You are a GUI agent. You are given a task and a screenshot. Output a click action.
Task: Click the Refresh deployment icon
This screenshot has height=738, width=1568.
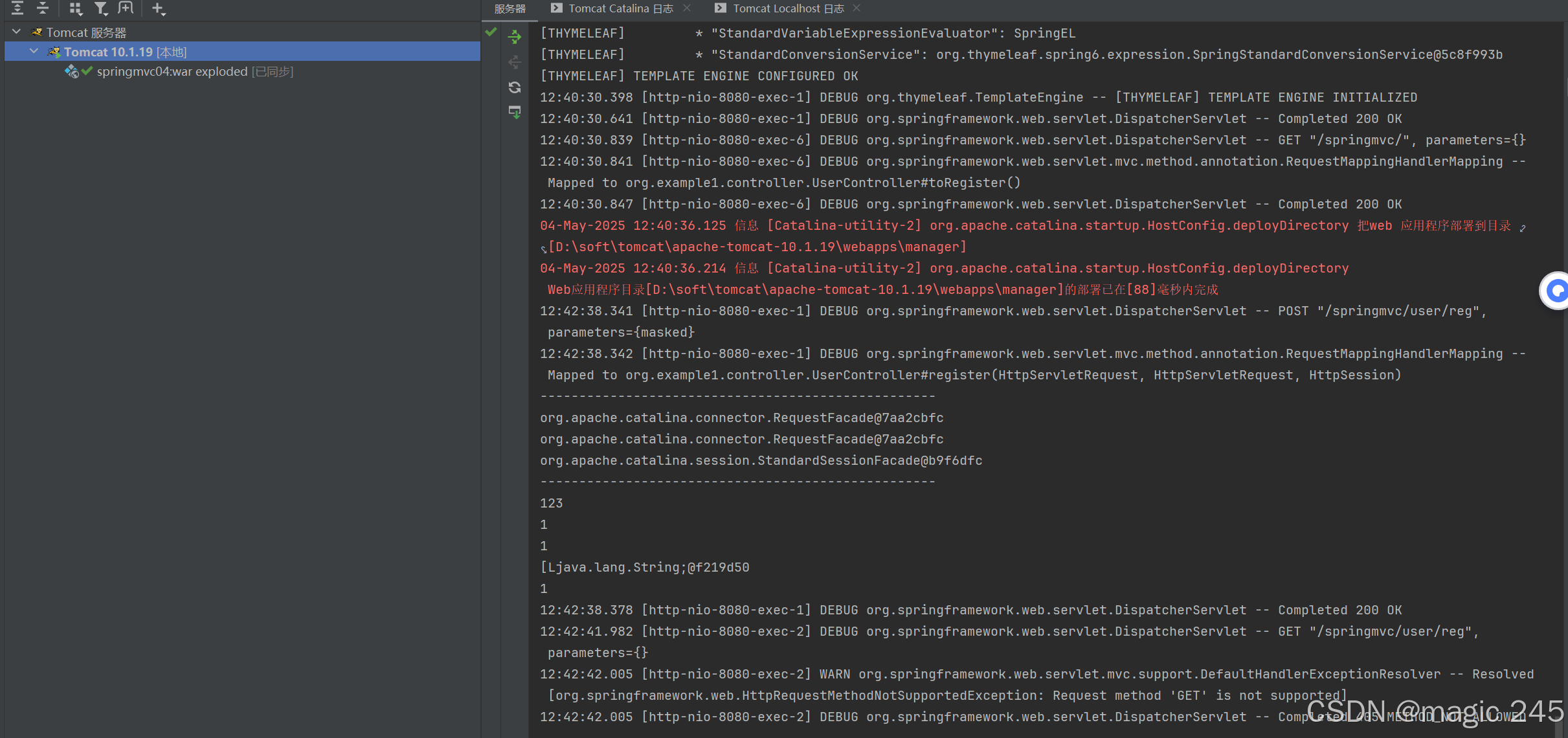click(x=515, y=87)
